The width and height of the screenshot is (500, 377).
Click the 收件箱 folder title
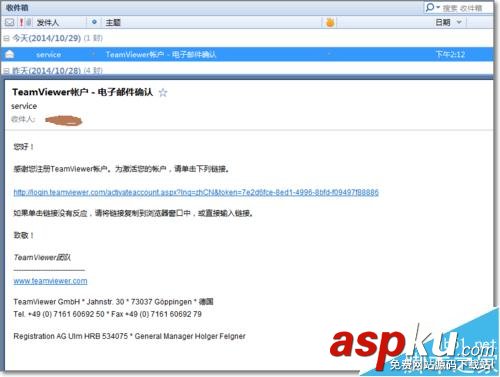click(x=17, y=7)
